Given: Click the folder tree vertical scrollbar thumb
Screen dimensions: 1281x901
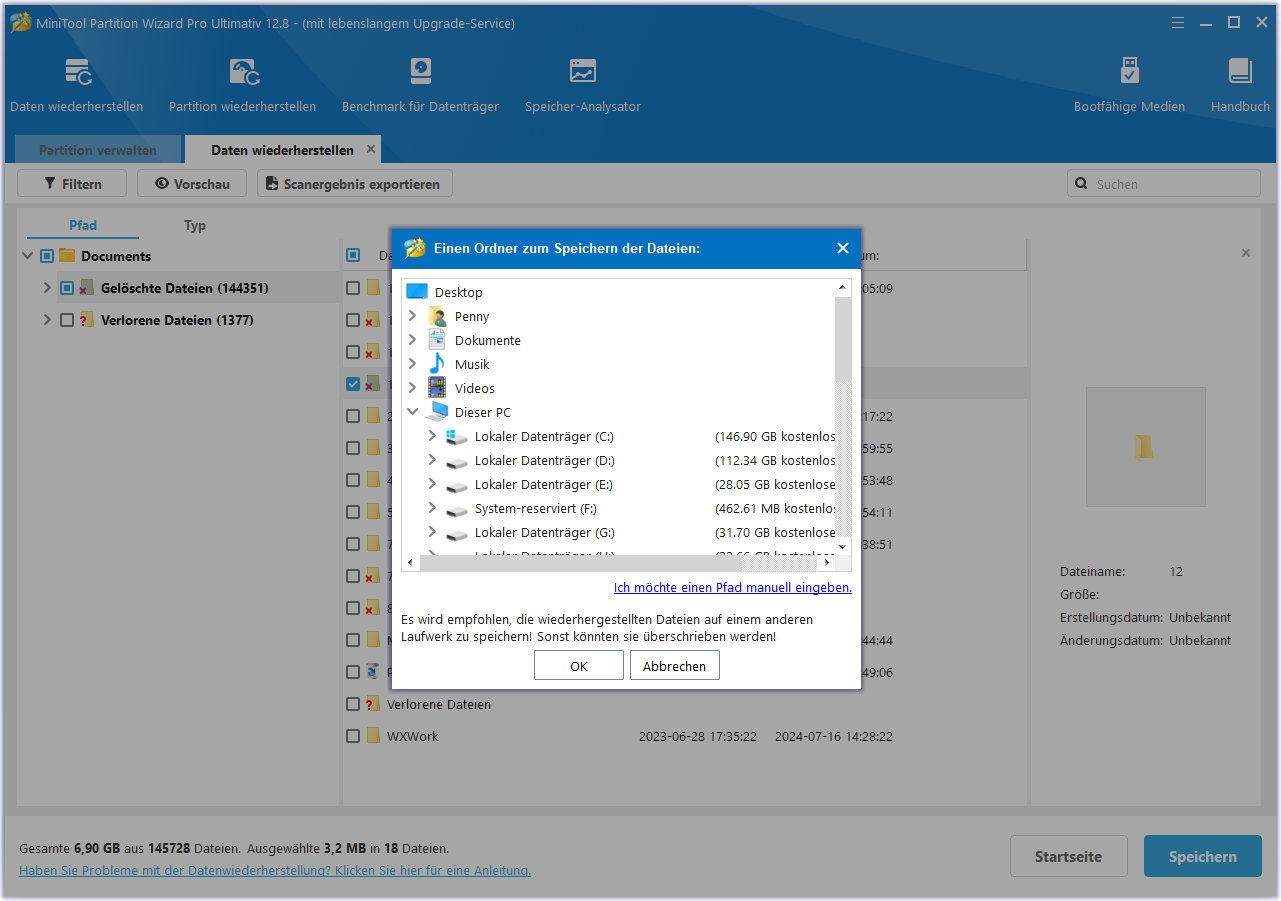Looking at the screenshot, I should (x=843, y=340).
